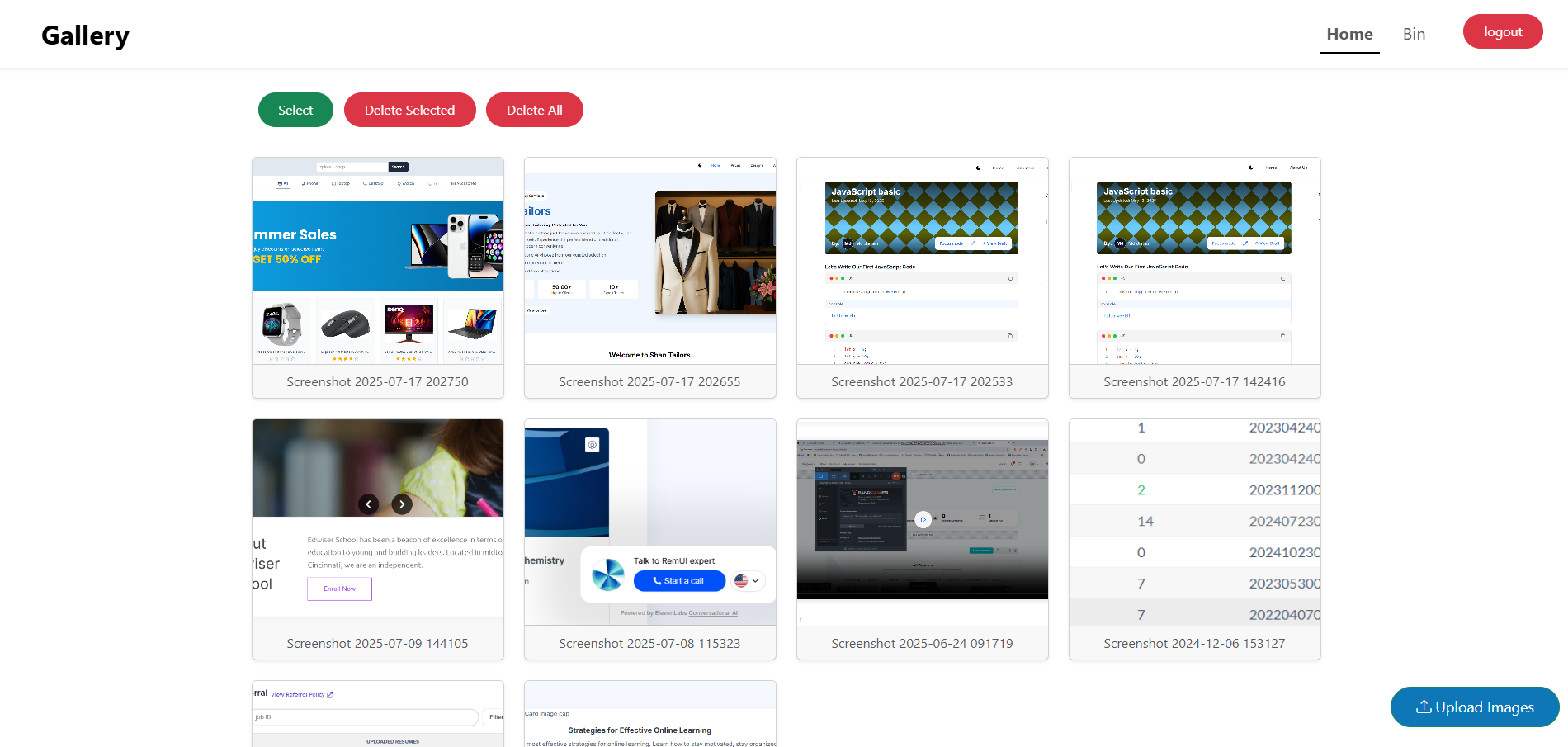Screen dimensions: 1568x747
Task: Open the Home navigation tab
Action: tap(1349, 34)
